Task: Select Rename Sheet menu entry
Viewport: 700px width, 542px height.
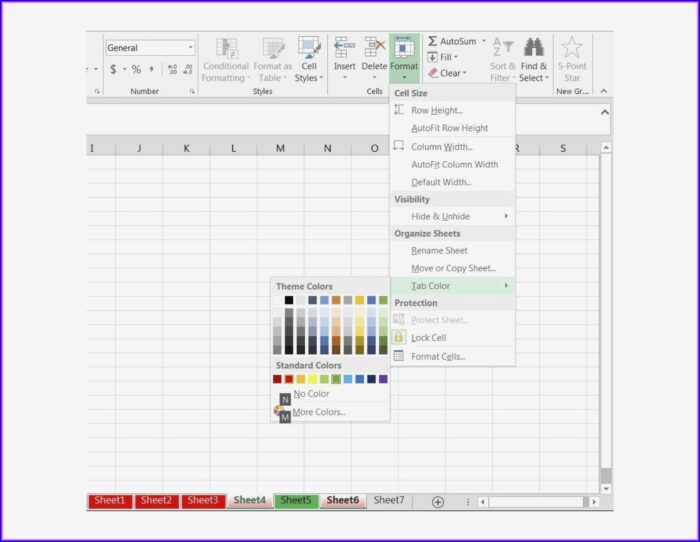Action: pos(453,250)
